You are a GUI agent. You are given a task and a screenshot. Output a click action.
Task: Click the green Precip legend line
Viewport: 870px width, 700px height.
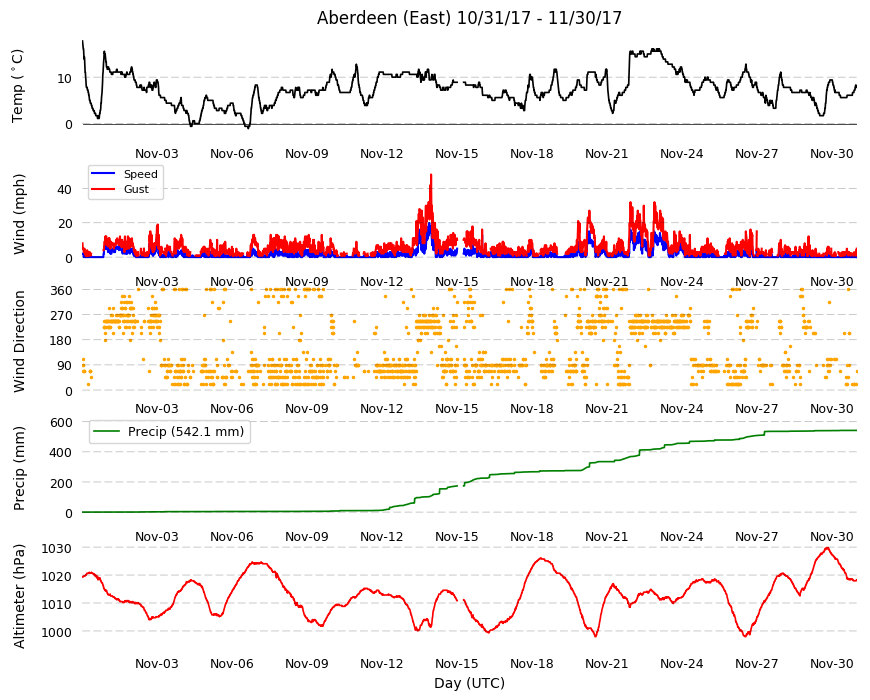pyautogui.click(x=107, y=432)
